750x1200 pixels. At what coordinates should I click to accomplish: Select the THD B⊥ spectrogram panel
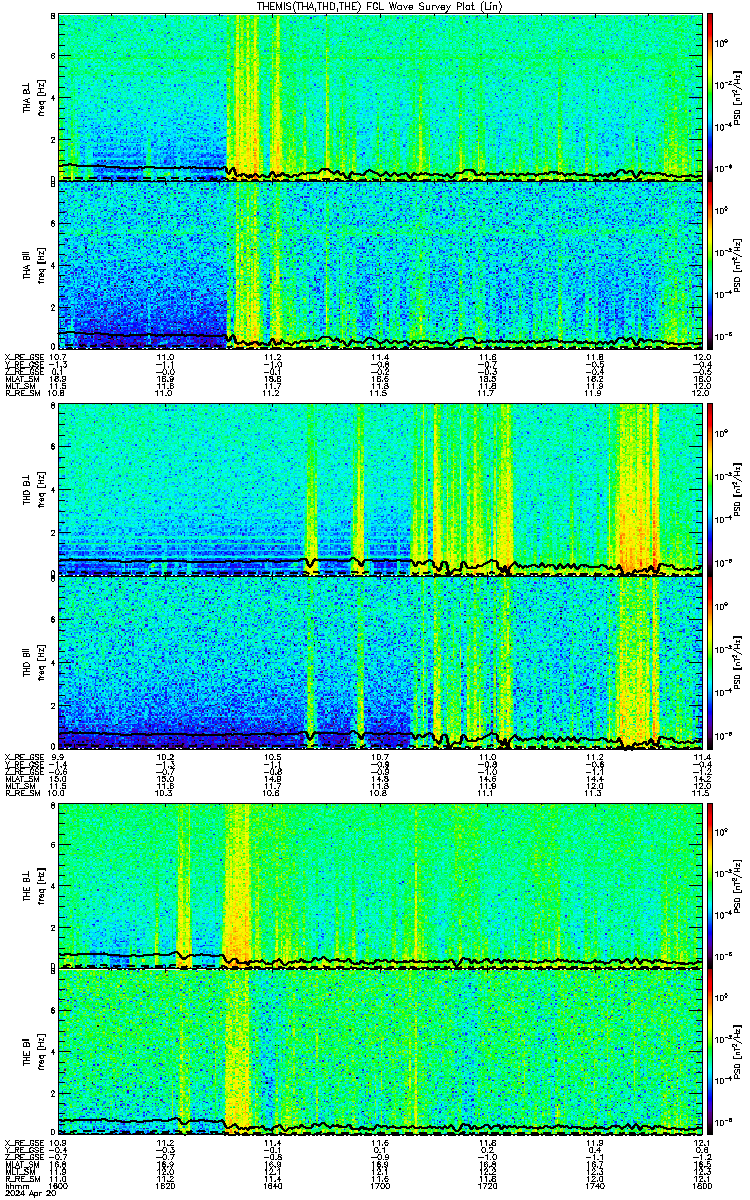tap(381, 490)
